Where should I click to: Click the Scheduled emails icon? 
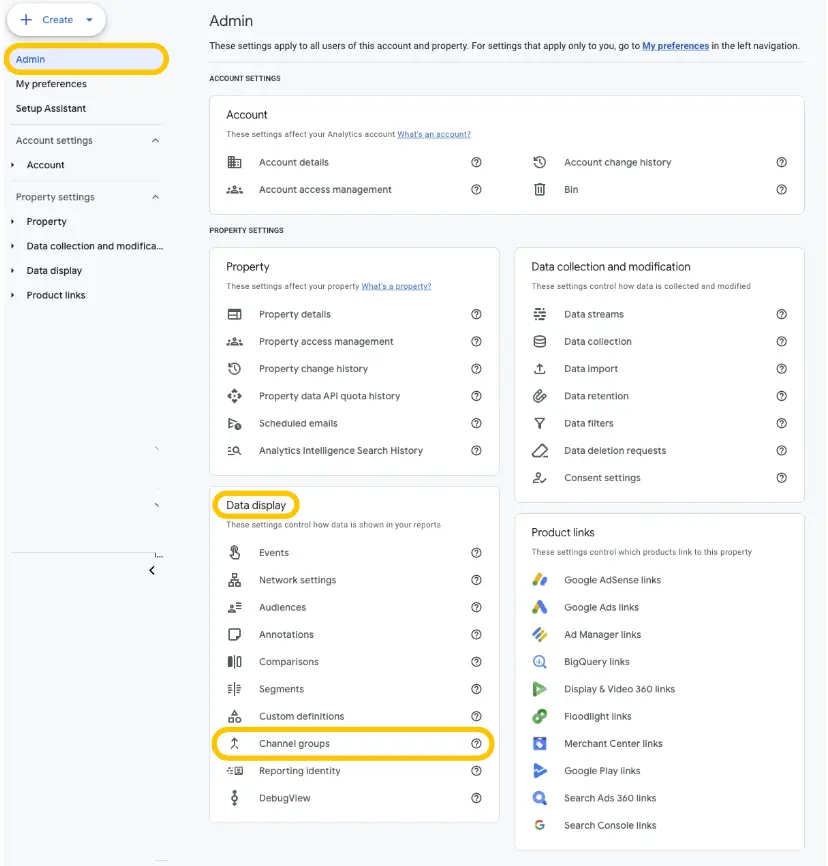point(234,424)
